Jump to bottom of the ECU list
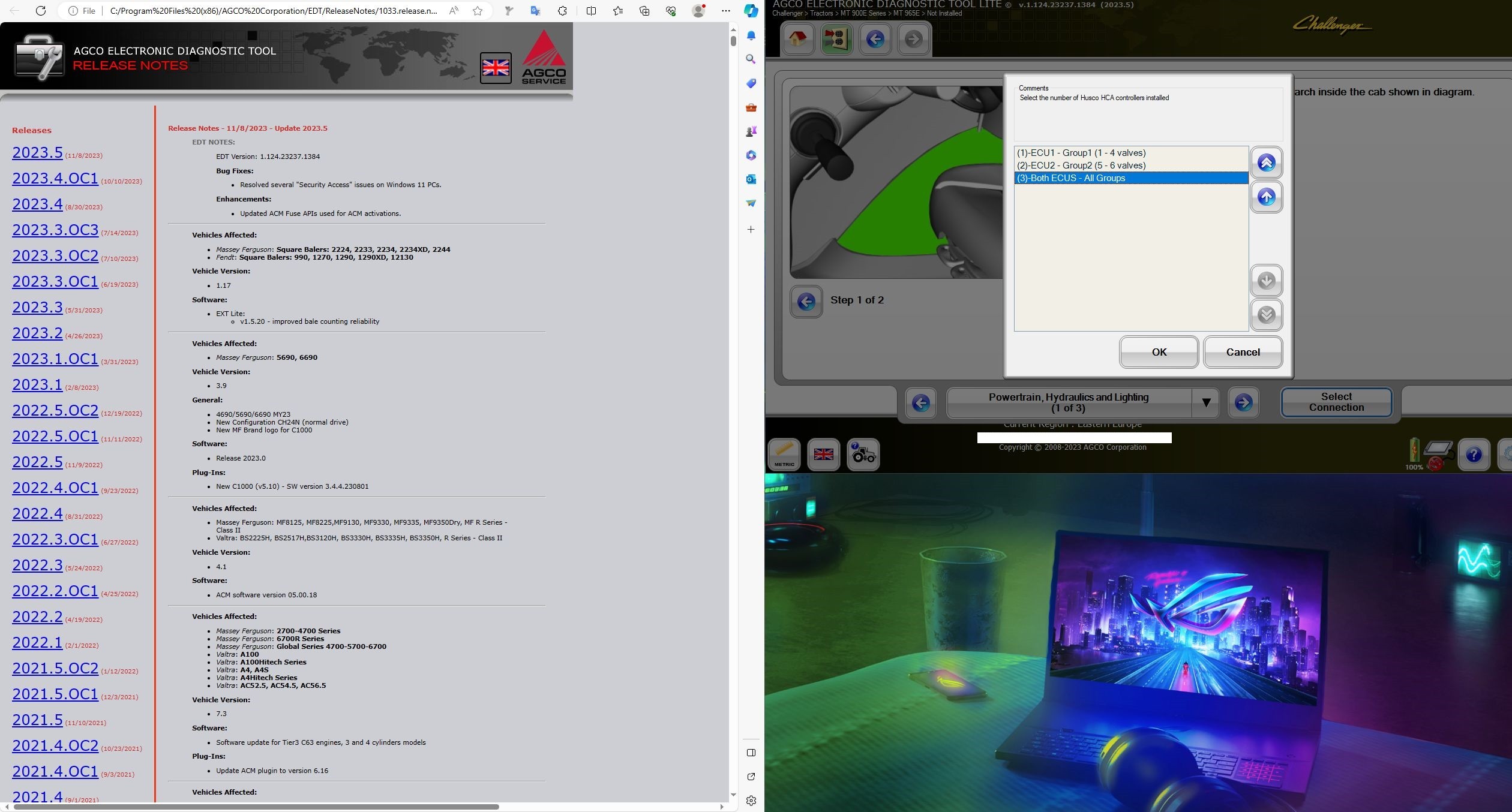The width and height of the screenshot is (1512, 812). (x=1267, y=315)
